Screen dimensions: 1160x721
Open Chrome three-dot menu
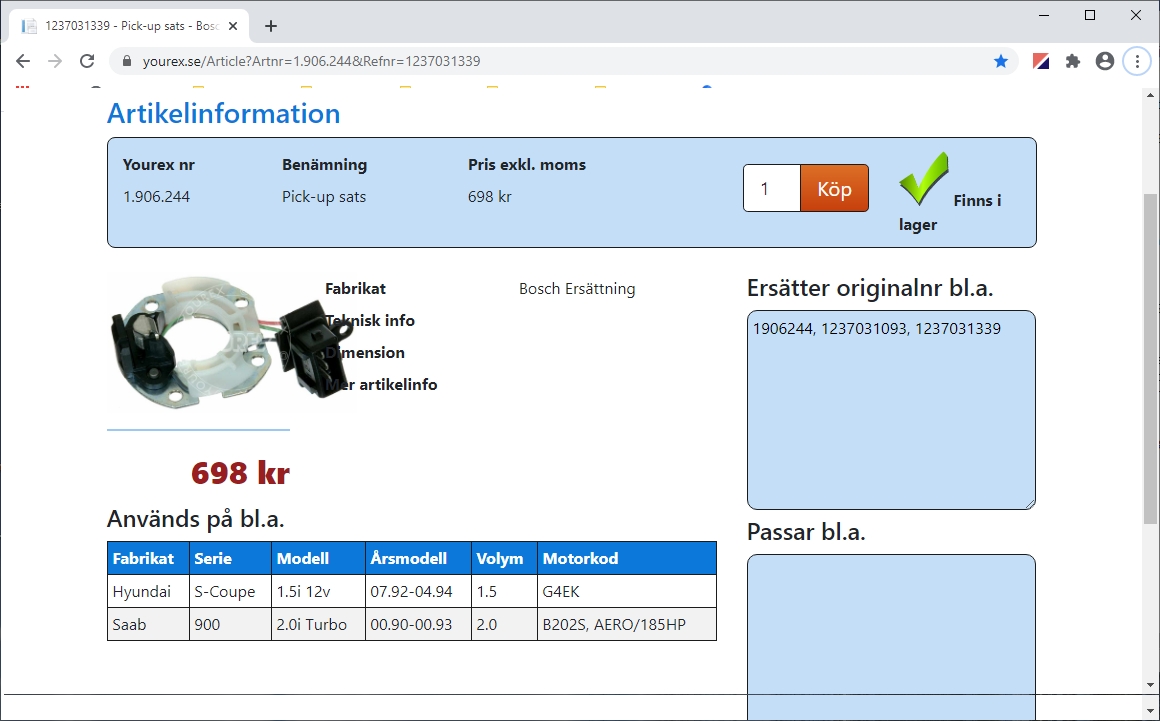click(1137, 61)
